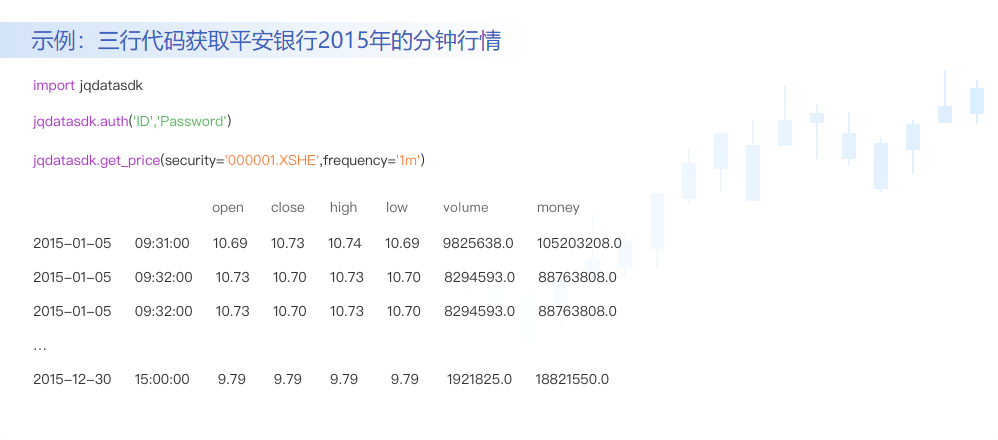Click open value 9.79 in 2015-12-30 row
The width and height of the screenshot is (998, 440).
pos(232,380)
